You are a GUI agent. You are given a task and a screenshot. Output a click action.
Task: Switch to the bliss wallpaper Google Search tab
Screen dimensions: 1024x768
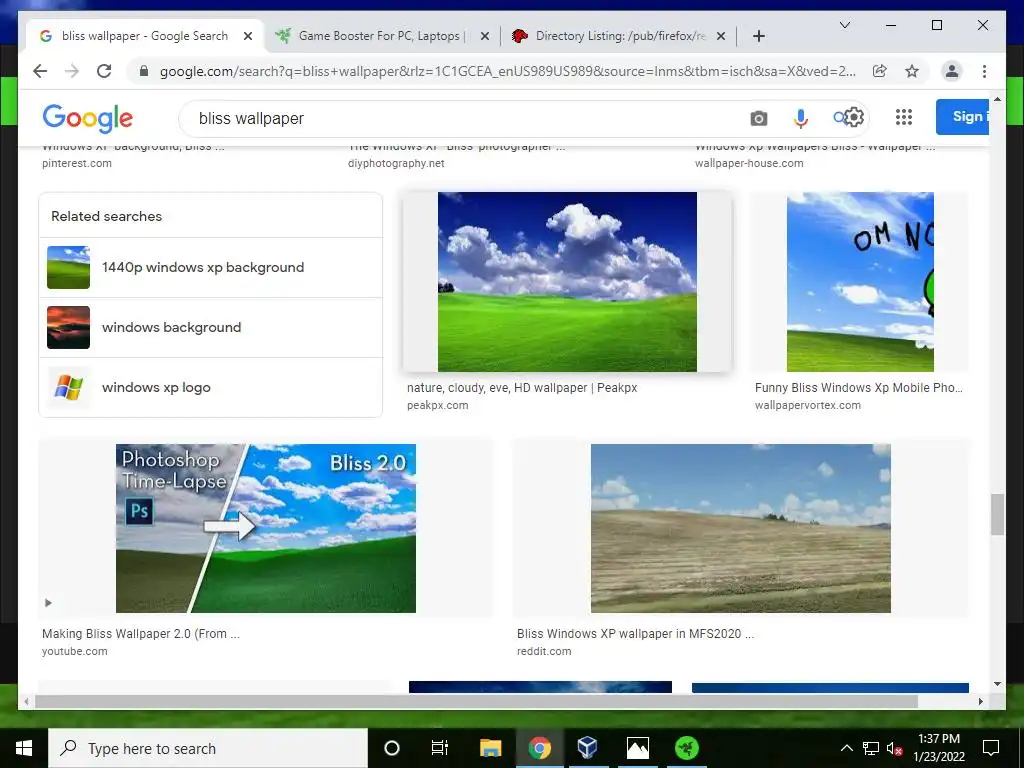point(145,36)
